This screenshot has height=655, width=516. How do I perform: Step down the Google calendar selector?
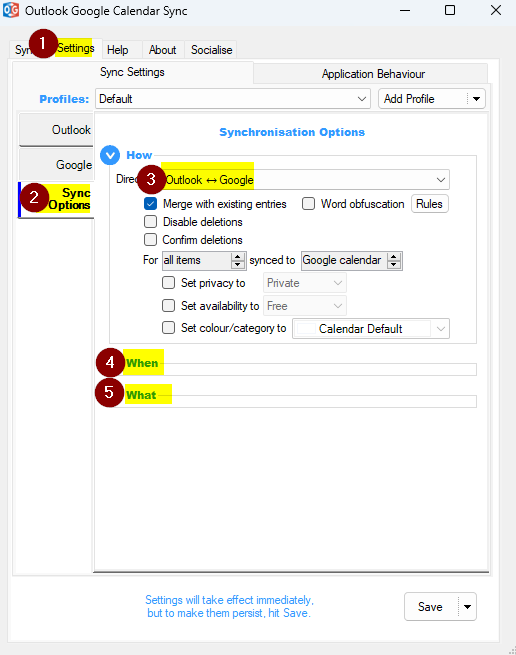point(394,264)
